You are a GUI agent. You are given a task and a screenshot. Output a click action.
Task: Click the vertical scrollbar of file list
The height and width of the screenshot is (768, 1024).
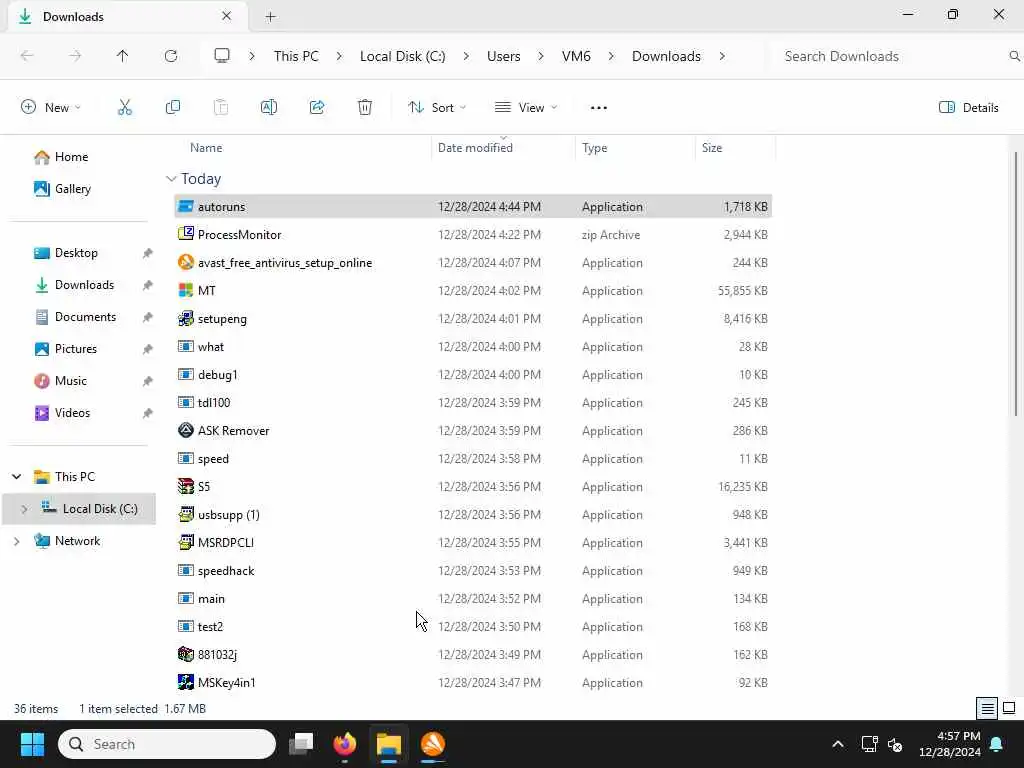click(1016, 284)
